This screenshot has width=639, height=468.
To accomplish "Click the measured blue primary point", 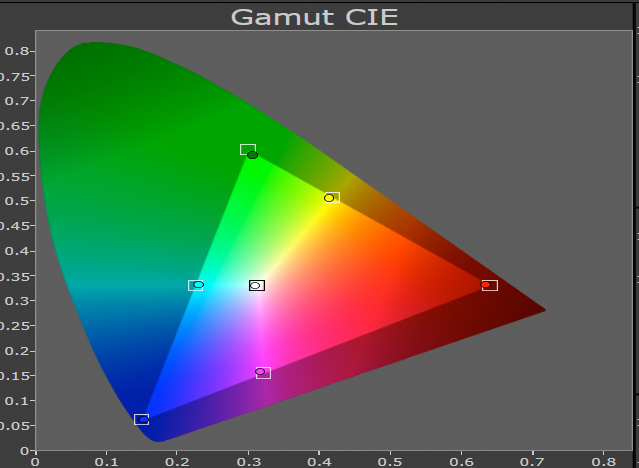I will click(143, 419).
